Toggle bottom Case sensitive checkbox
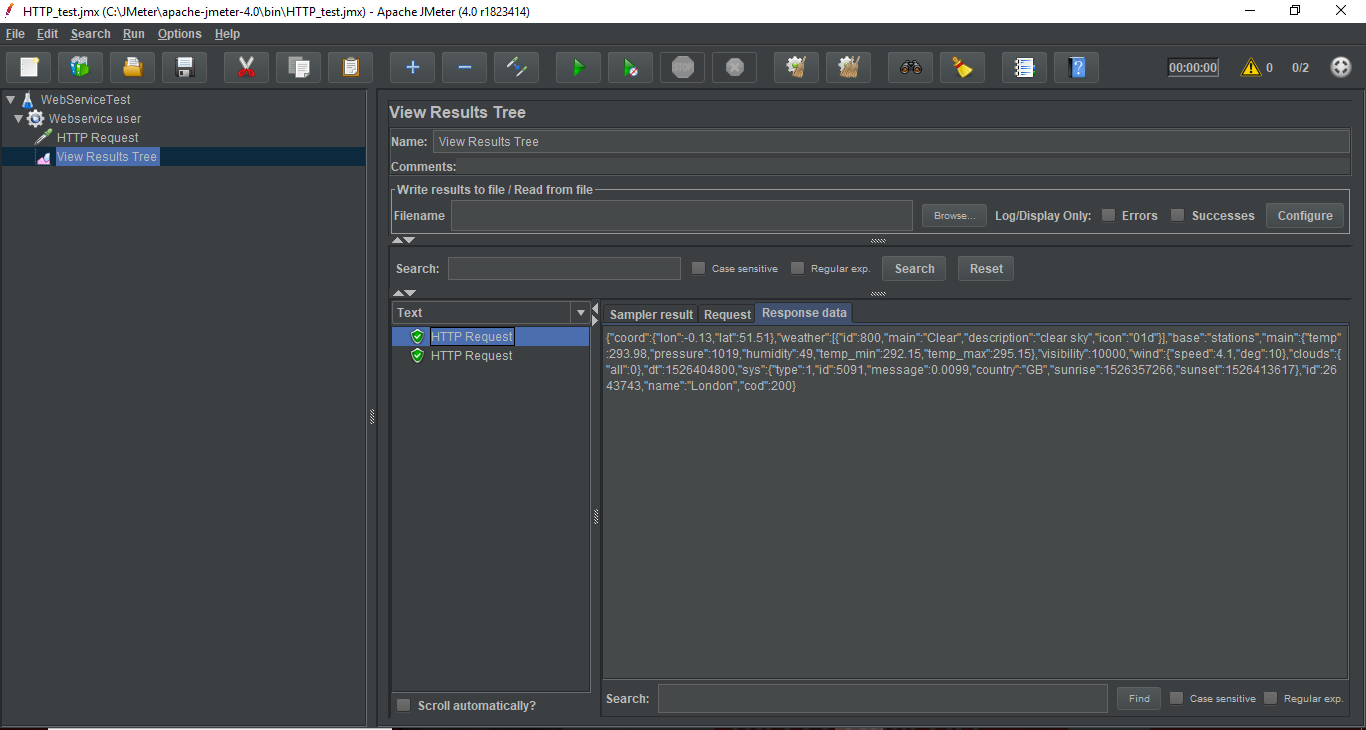The height and width of the screenshot is (730, 1366). pyautogui.click(x=1177, y=698)
